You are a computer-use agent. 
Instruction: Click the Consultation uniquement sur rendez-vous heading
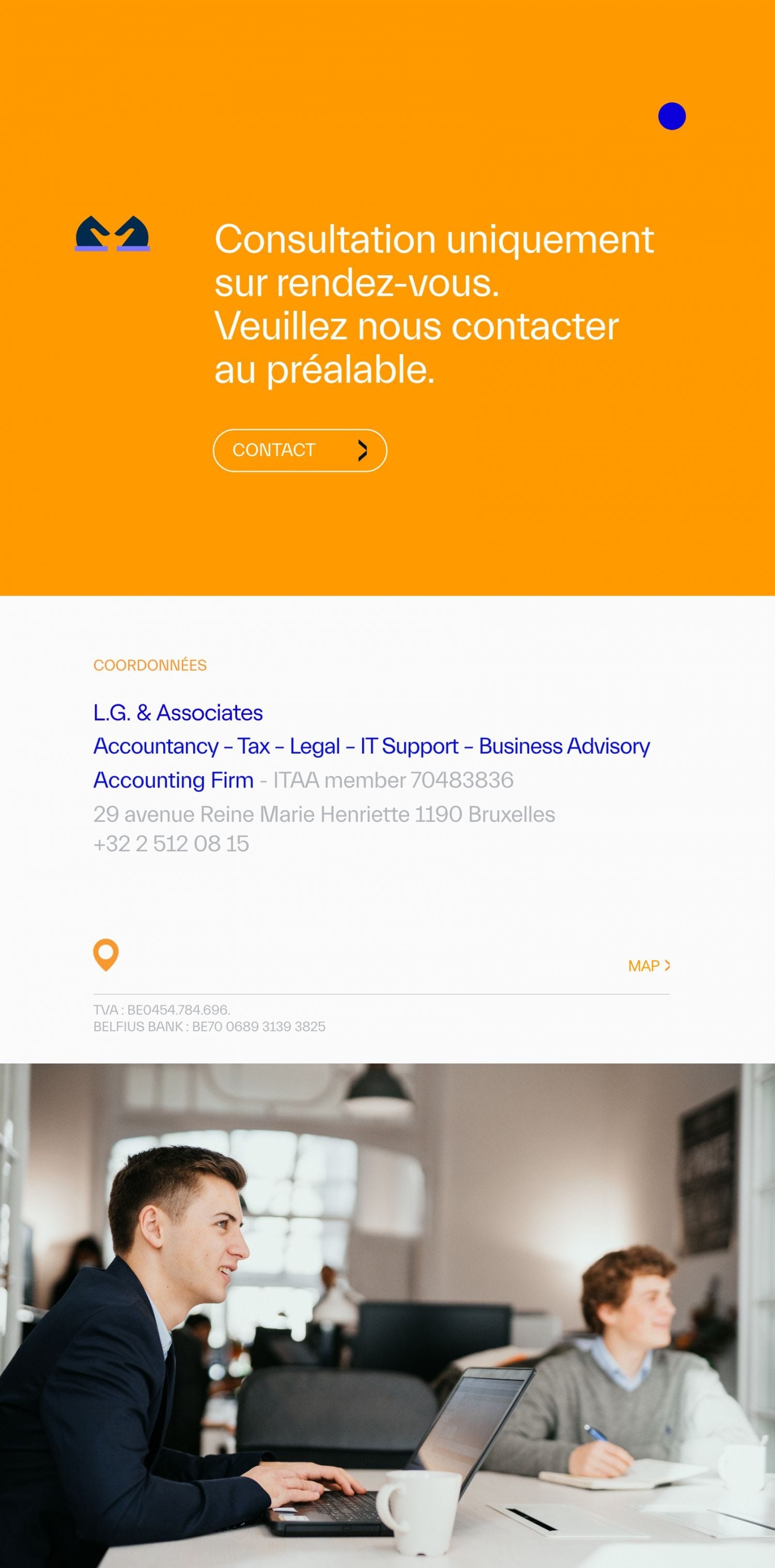click(434, 304)
